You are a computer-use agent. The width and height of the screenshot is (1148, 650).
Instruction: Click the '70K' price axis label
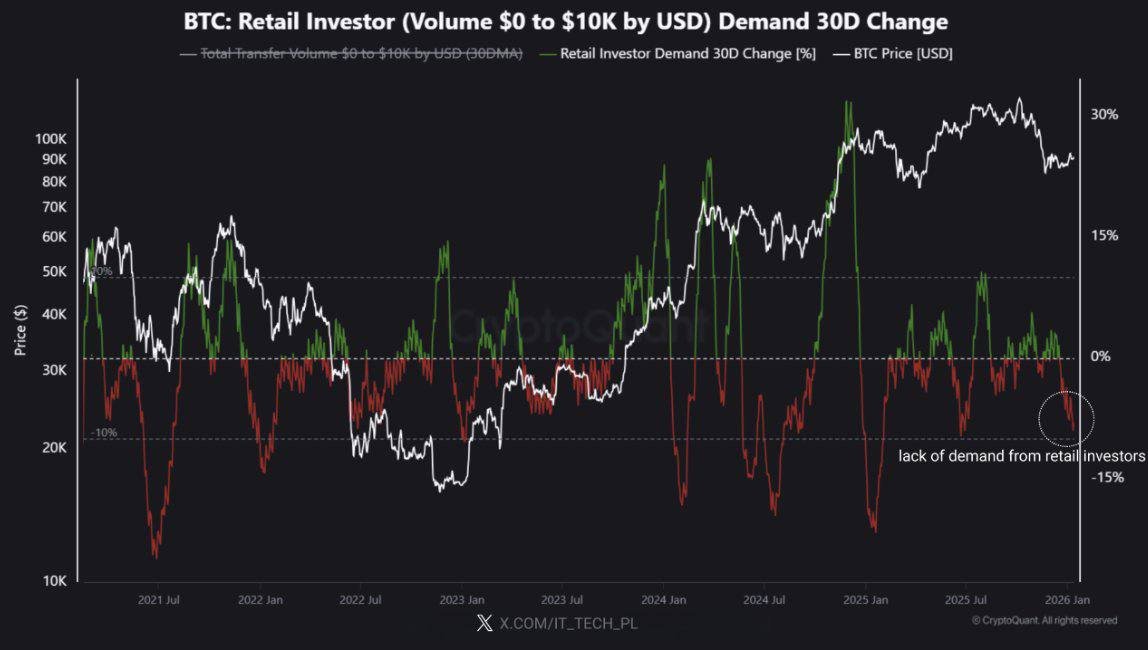(54, 207)
